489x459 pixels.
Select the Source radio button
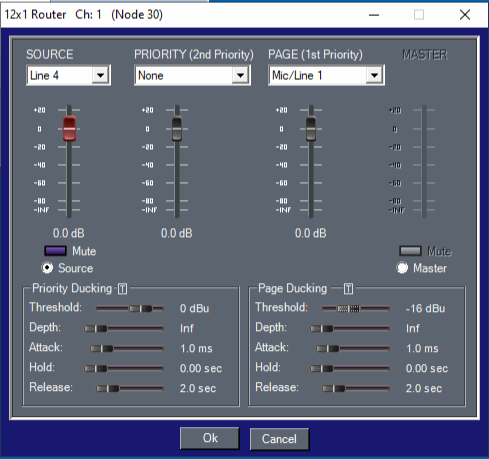[47, 268]
